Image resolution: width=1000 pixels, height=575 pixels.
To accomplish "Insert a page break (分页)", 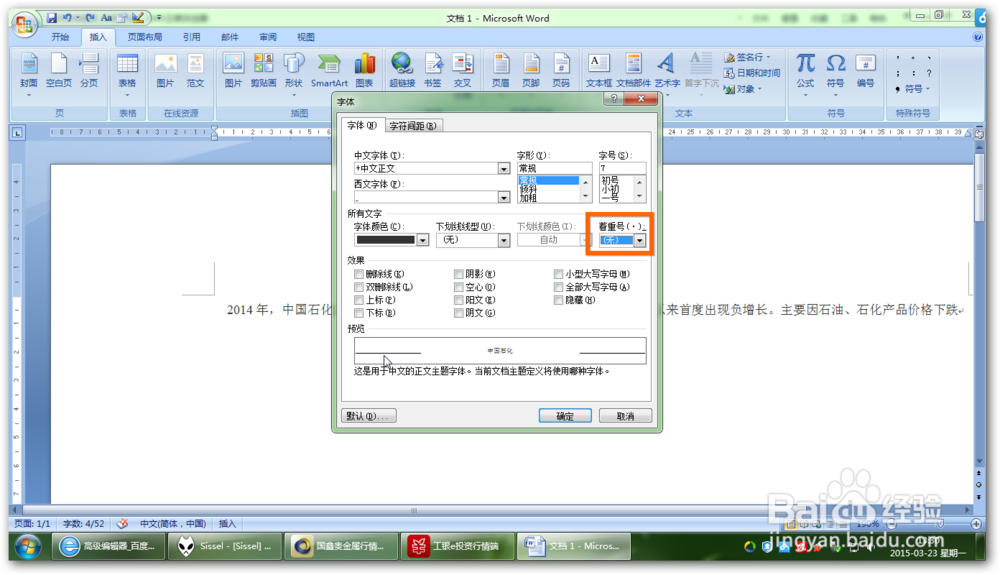I will tap(89, 70).
